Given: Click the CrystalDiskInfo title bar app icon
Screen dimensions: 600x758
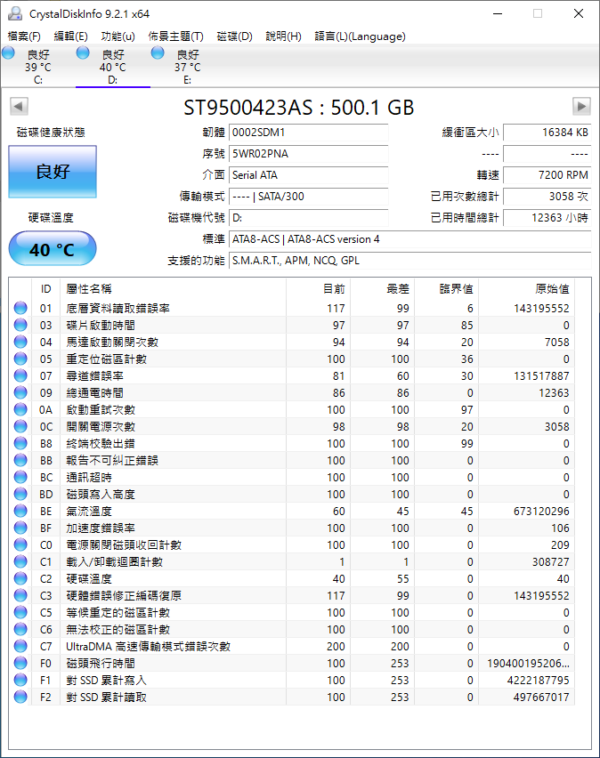Looking at the screenshot, I should pyautogui.click(x=14, y=13).
